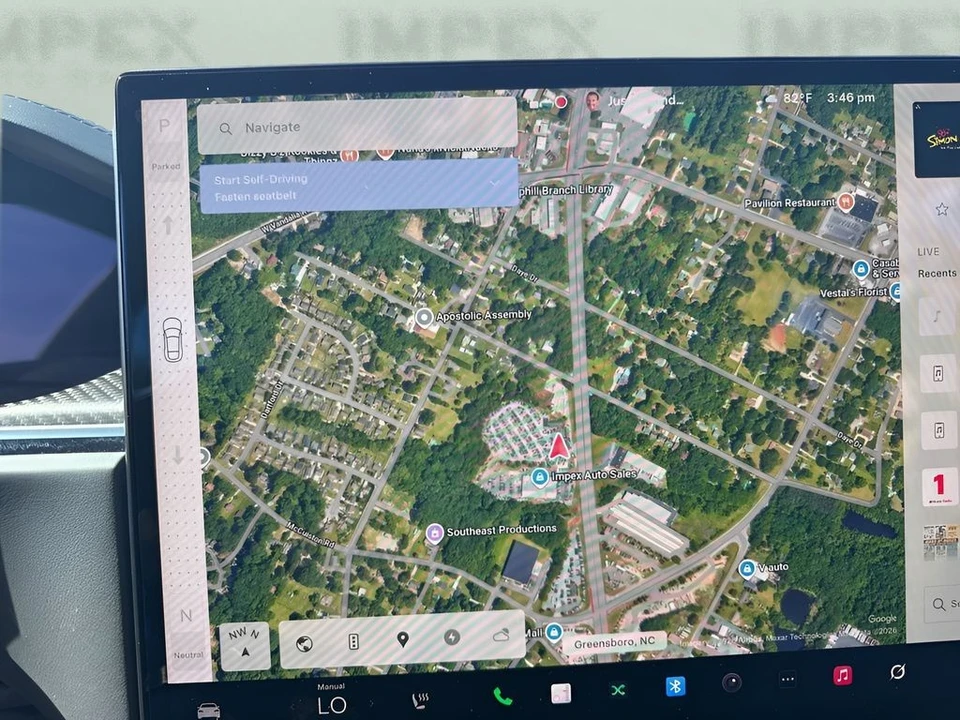This screenshot has width=960, height=720.
Task: Tap Greensboro, NC location label
Action: [614, 643]
